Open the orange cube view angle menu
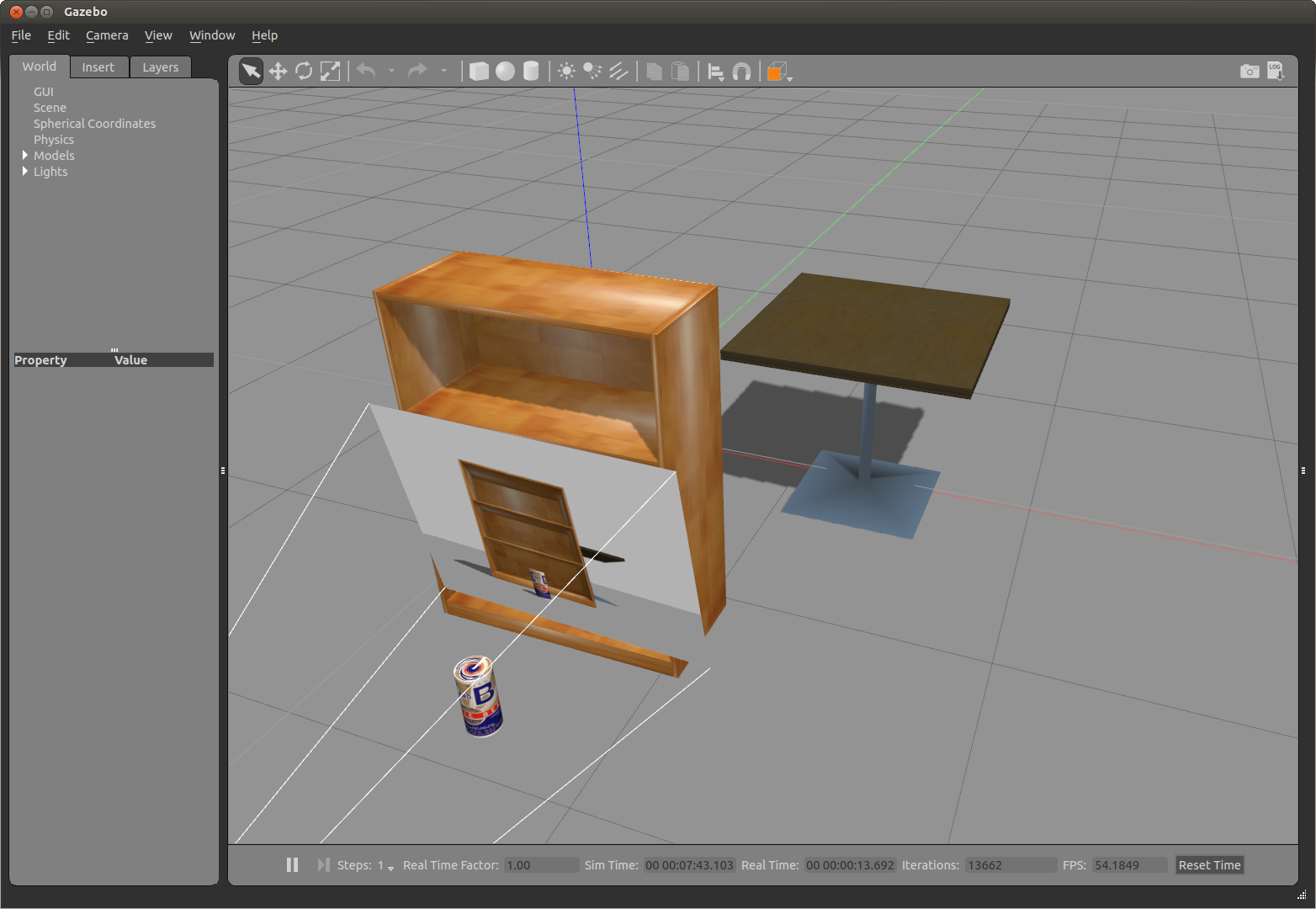The image size is (1316, 909). click(779, 72)
